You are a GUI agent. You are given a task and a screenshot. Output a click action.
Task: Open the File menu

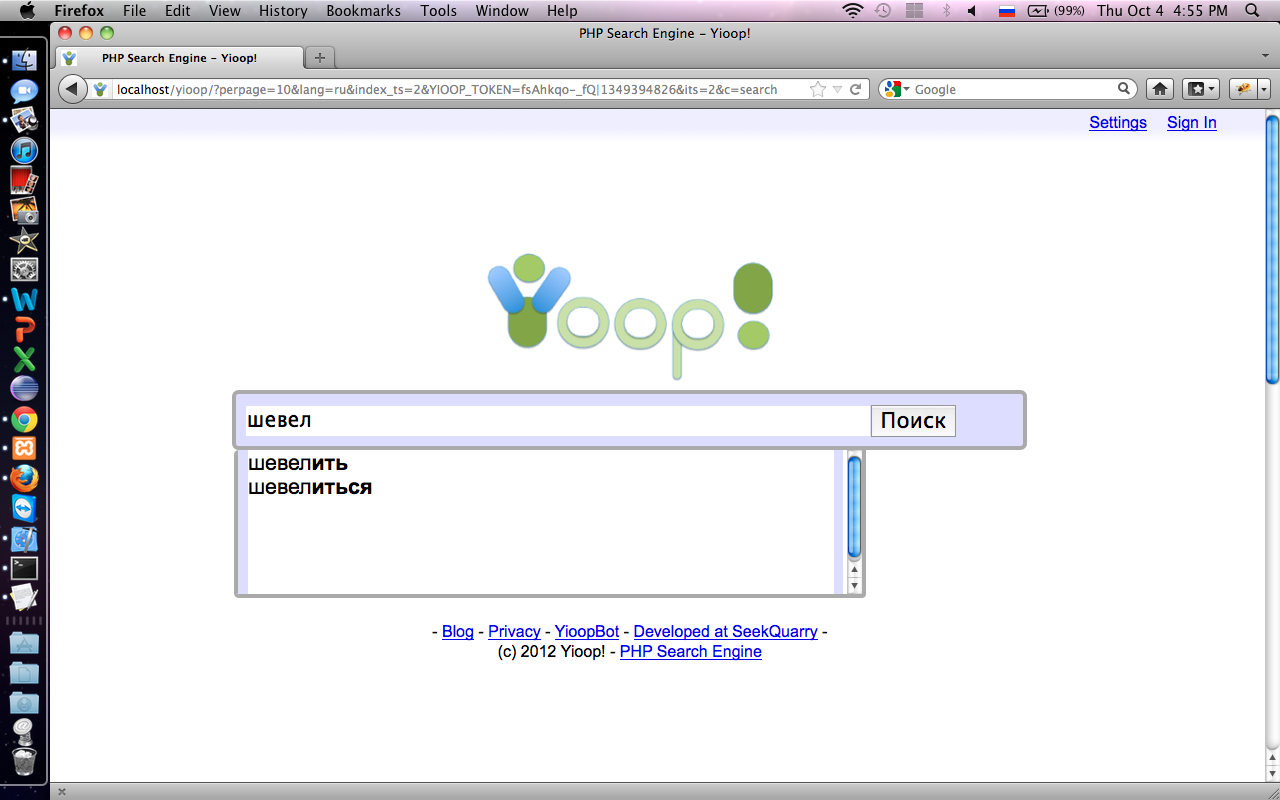click(134, 11)
